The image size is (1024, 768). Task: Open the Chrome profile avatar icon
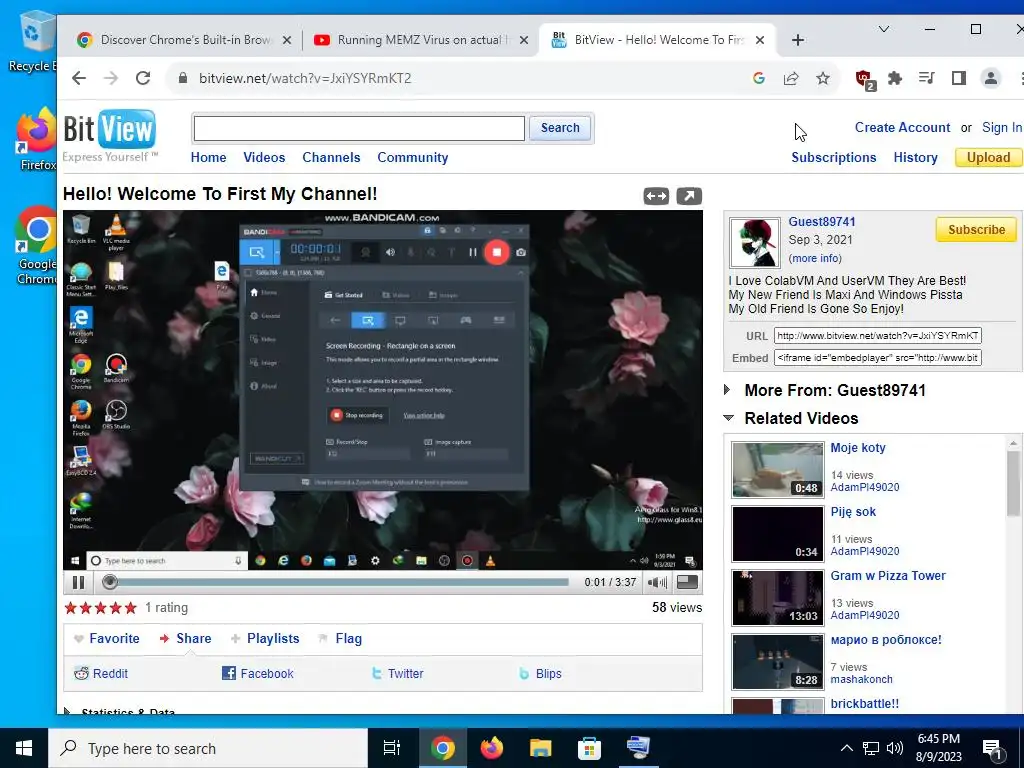click(x=991, y=78)
